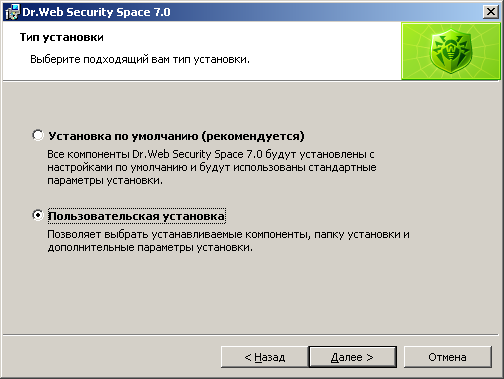Click the 'Выберите подходящий вам тип установки' subtitle
This screenshot has width=504, height=379.
pyautogui.click(x=140, y=59)
